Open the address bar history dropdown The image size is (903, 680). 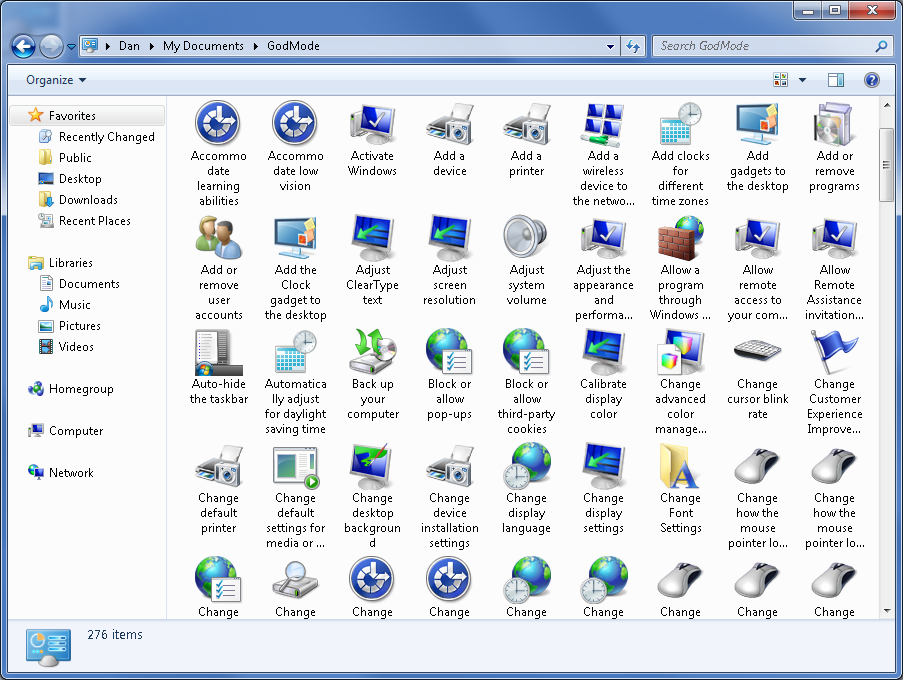tap(611, 46)
